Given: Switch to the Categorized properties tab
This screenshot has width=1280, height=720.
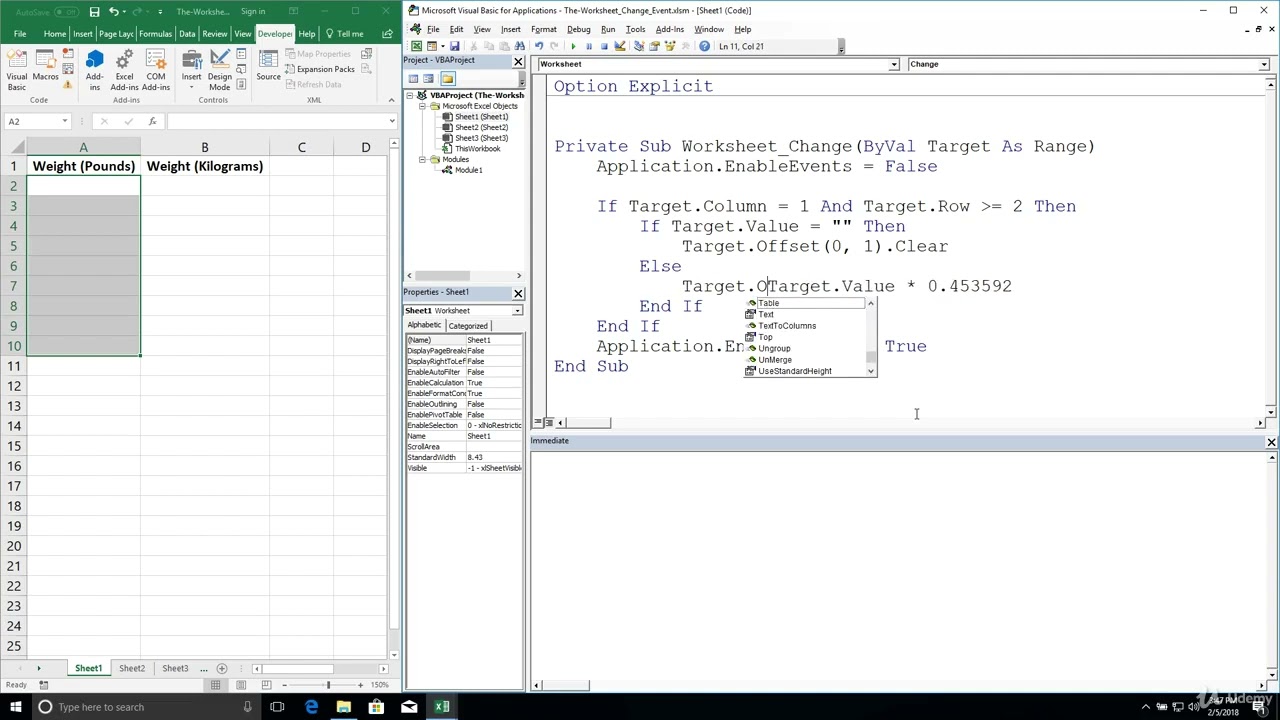Looking at the screenshot, I should pos(468,326).
